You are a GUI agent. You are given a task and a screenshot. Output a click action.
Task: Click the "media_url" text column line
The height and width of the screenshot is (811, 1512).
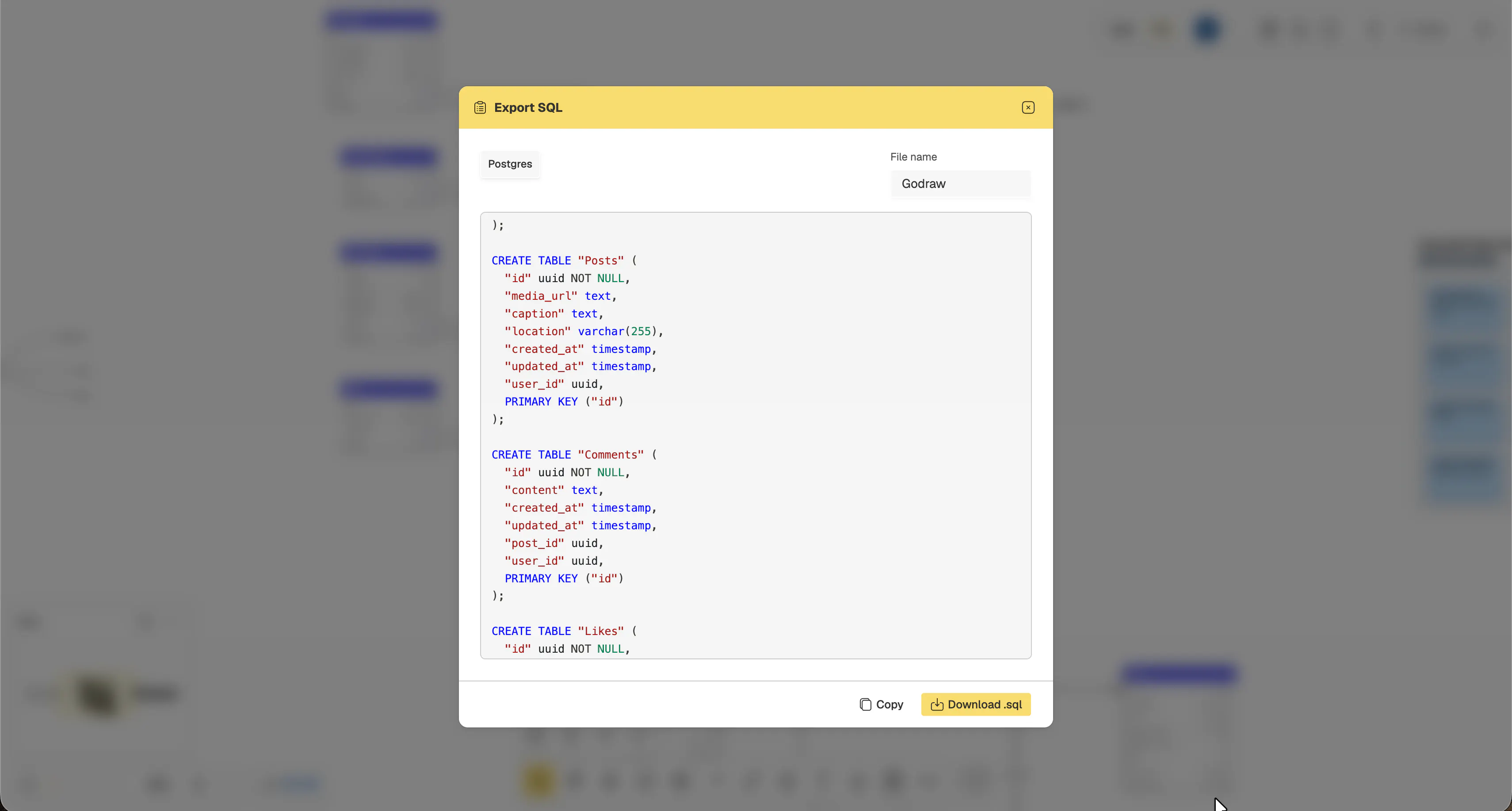(561, 296)
